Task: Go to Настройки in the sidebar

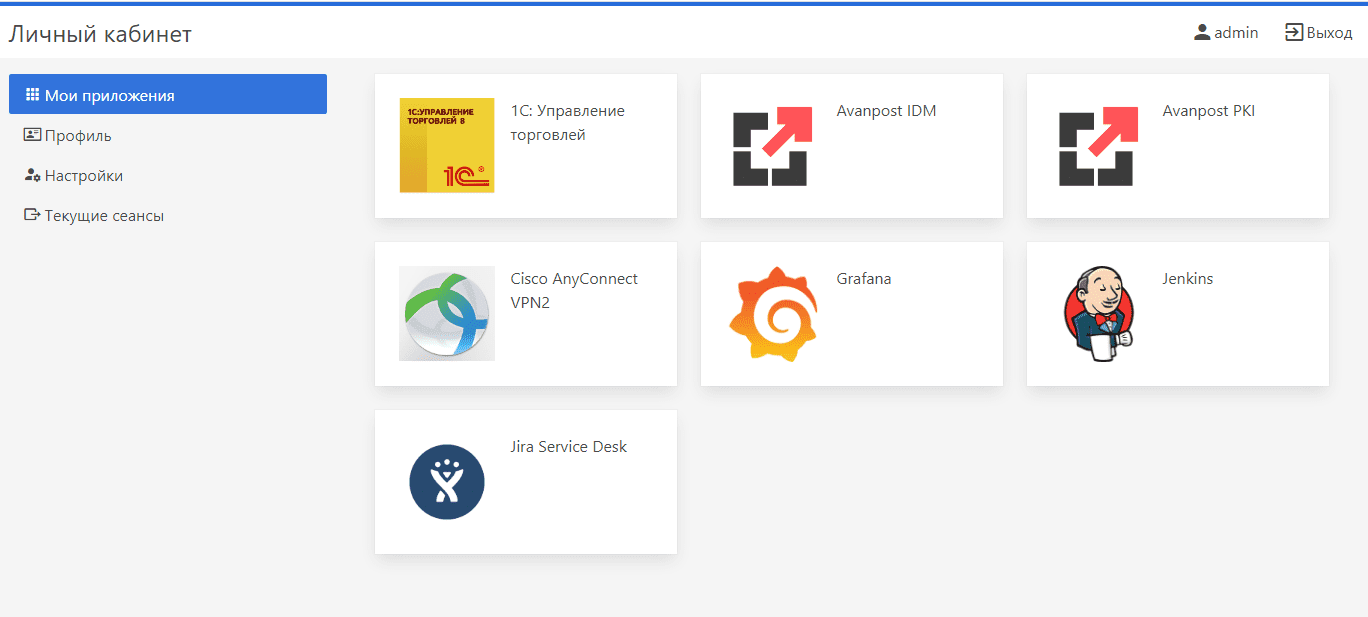Action: (168, 175)
